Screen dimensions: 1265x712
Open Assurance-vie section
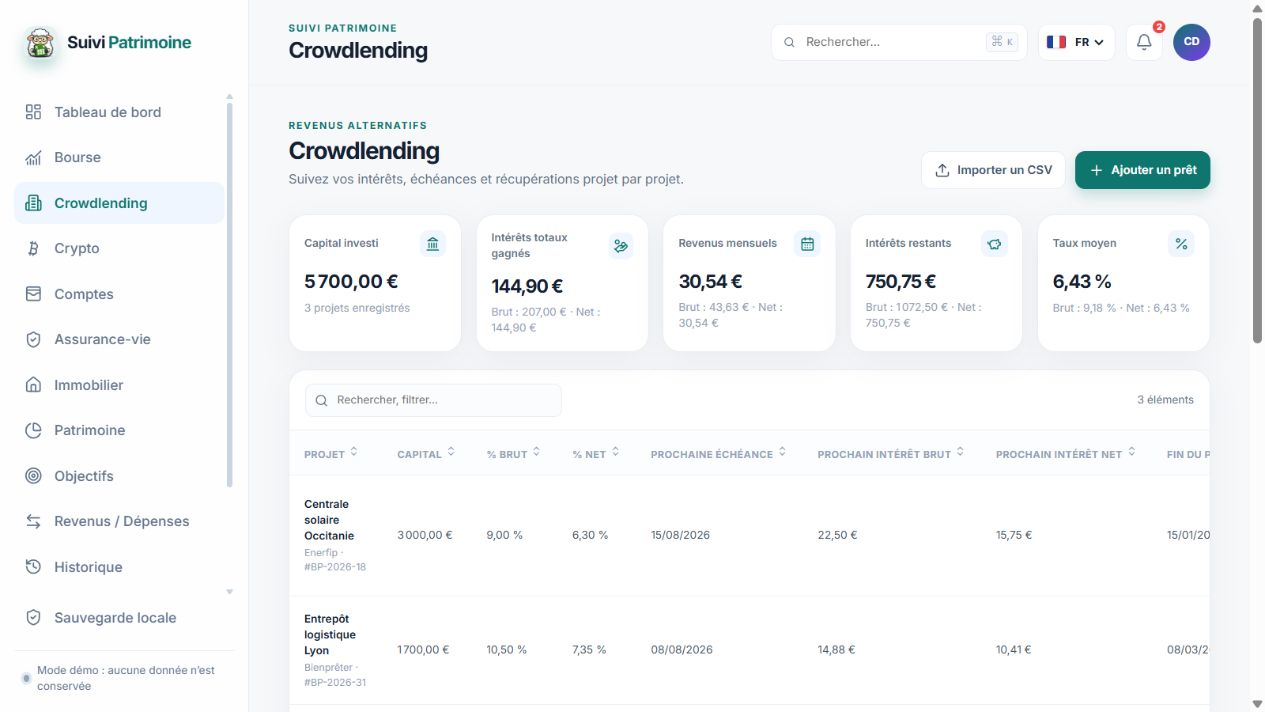(119, 339)
